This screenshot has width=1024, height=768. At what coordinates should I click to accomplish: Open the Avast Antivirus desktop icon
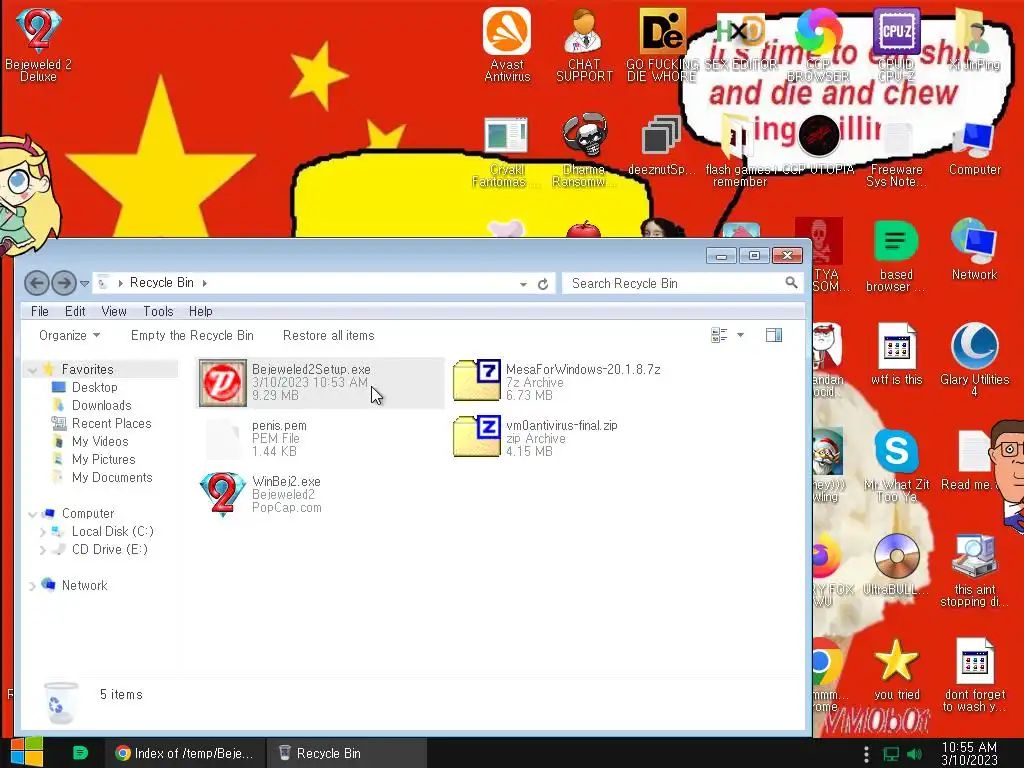(507, 44)
